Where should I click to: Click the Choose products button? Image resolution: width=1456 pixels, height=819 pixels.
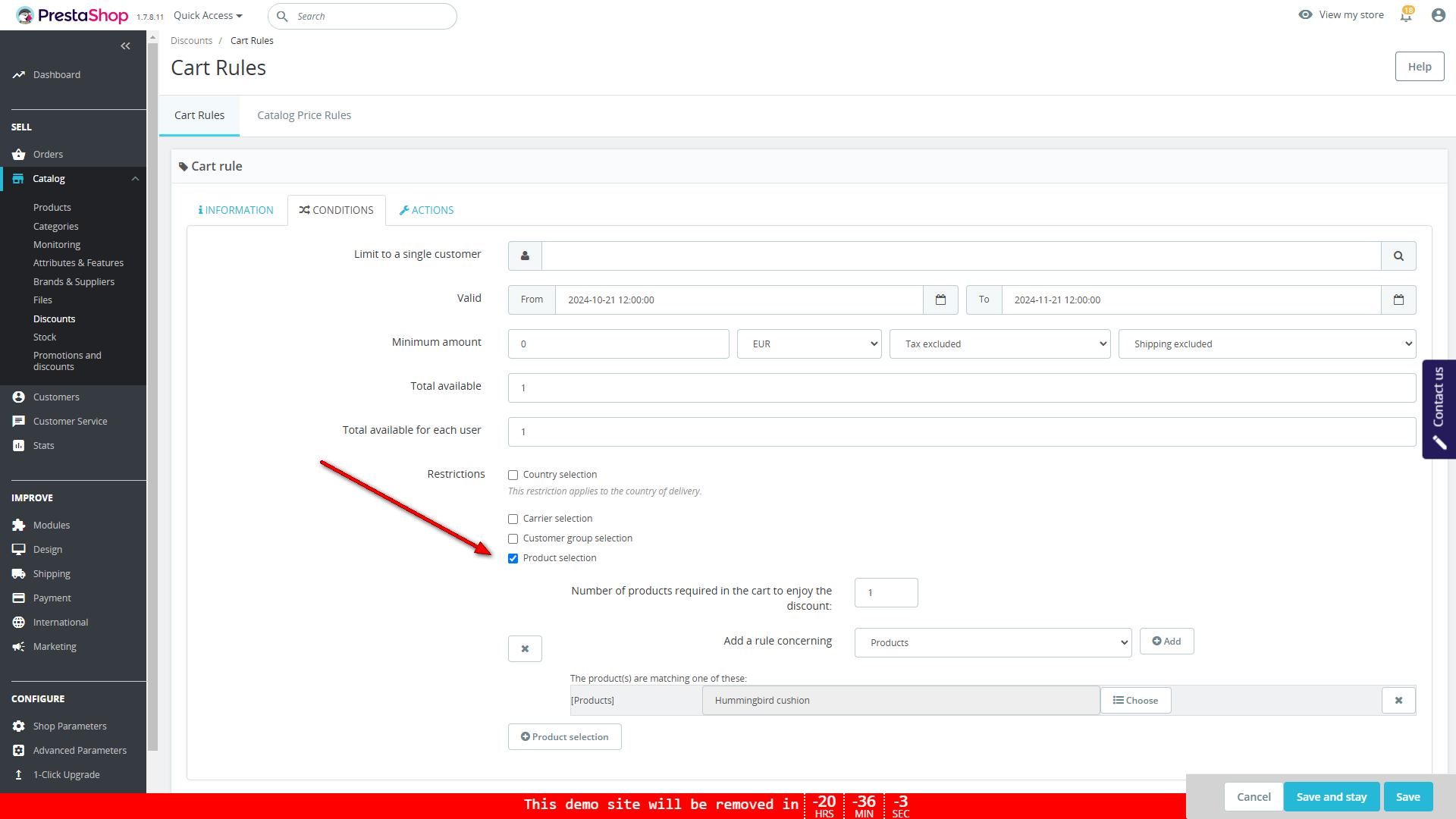tap(1135, 701)
